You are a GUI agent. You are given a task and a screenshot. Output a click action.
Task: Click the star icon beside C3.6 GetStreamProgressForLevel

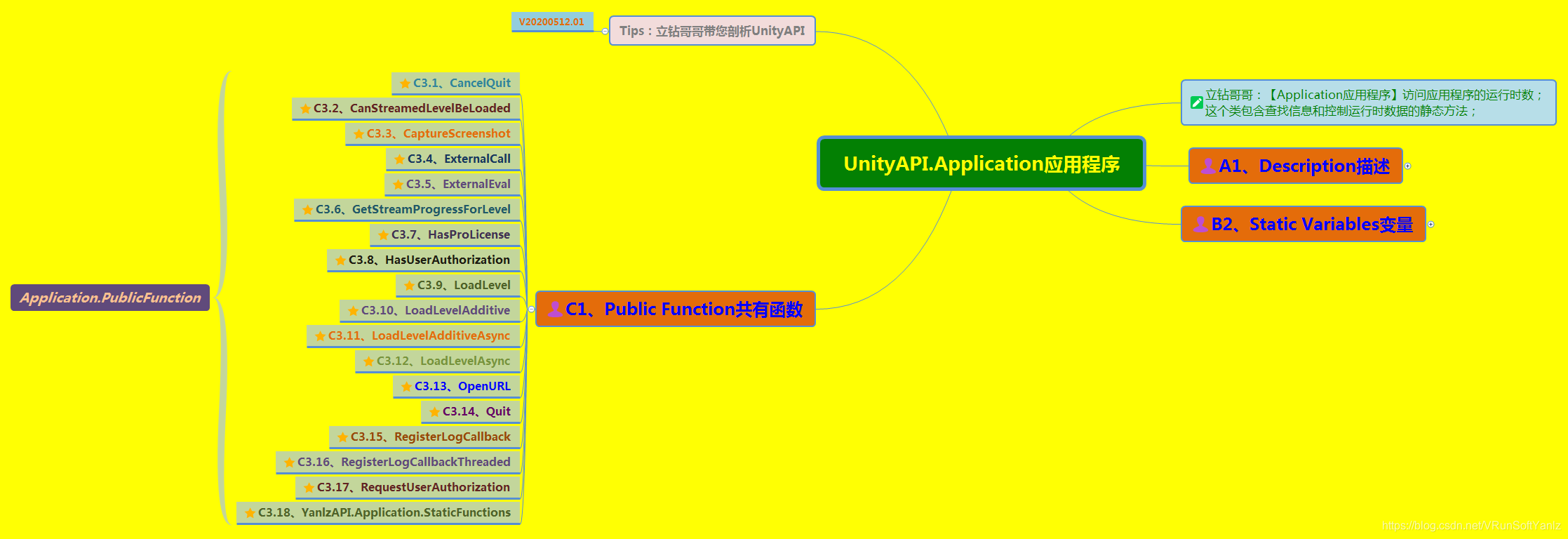pyautogui.click(x=307, y=210)
